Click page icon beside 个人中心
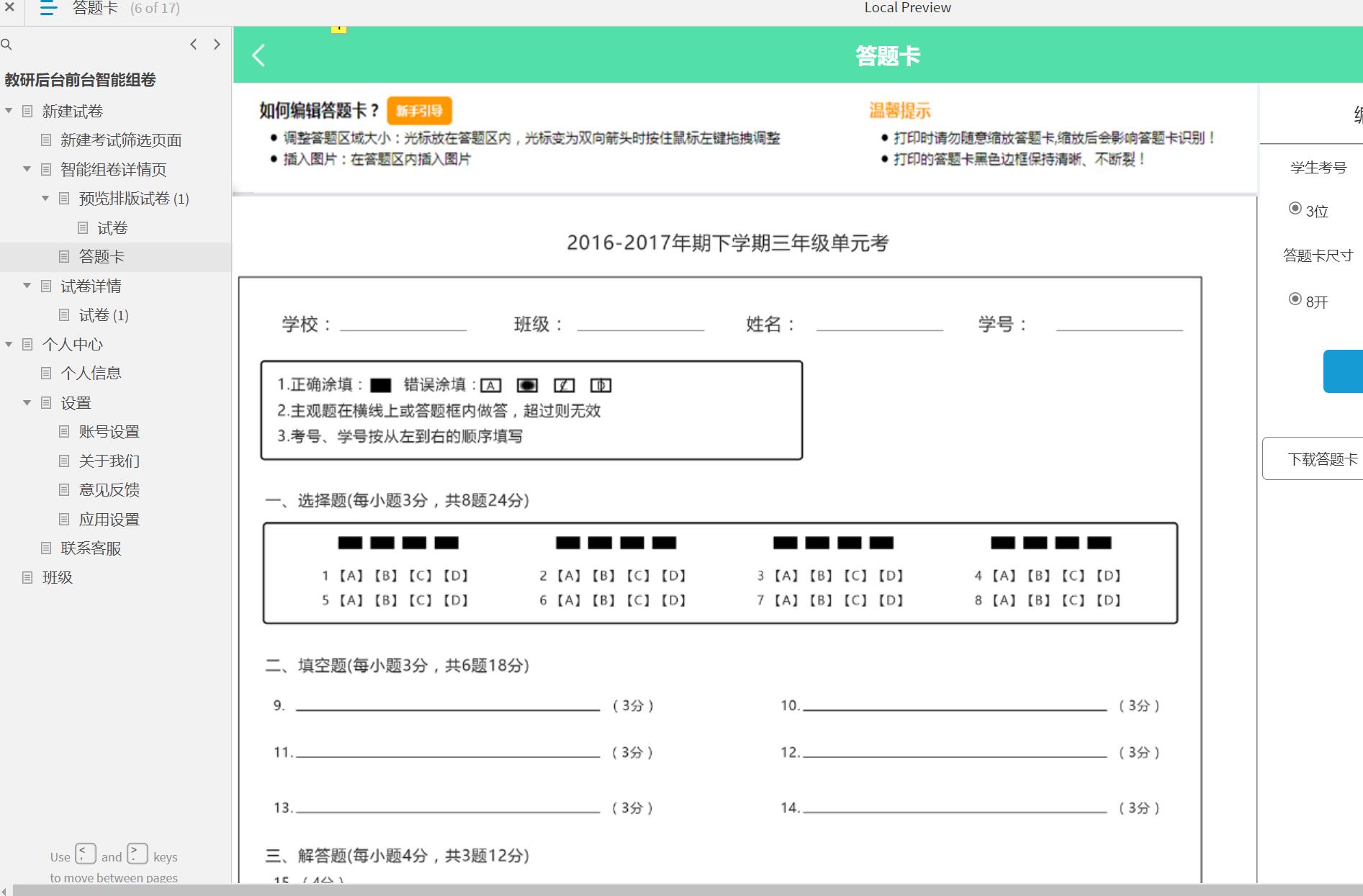The height and width of the screenshot is (896, 1363). [x=27, y=344]
